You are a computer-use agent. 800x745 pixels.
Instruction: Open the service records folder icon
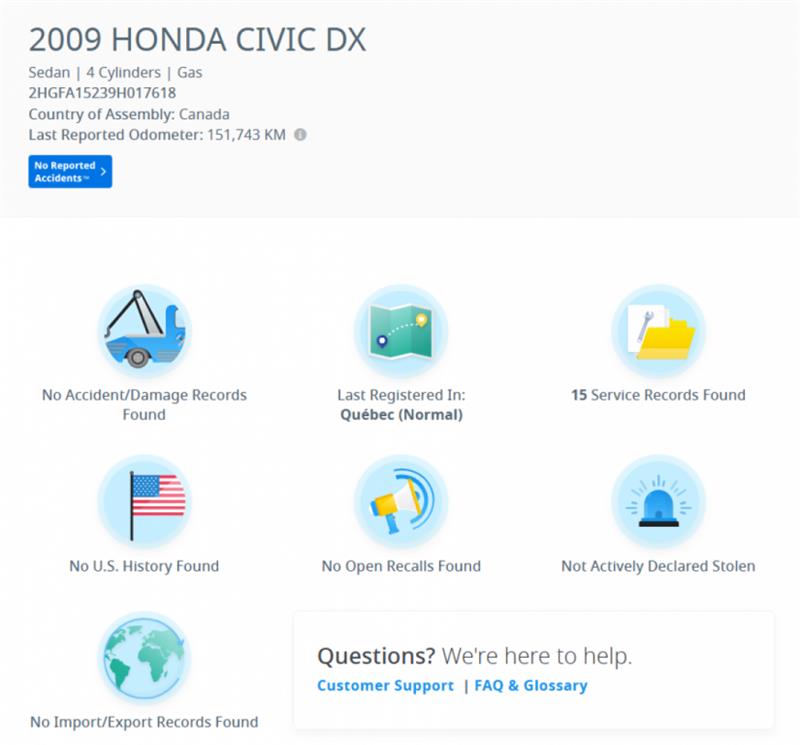pos(658,331)
